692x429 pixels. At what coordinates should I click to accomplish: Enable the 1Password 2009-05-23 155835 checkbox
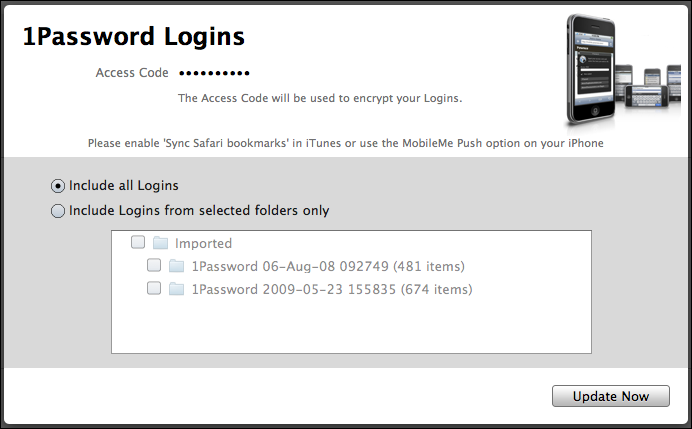(154, 288)
